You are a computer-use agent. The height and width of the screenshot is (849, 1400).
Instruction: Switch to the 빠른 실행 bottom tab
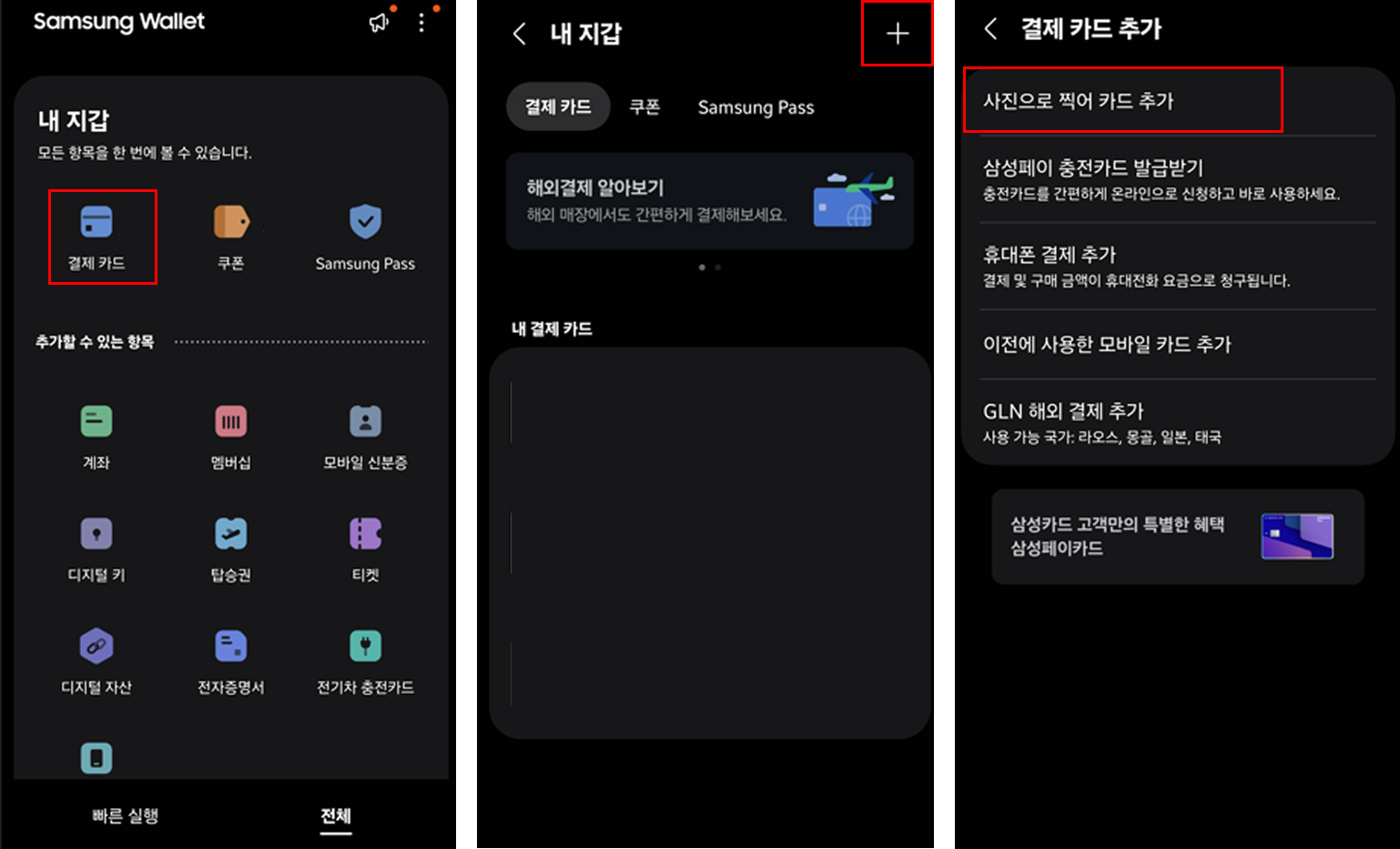(126, 815)
